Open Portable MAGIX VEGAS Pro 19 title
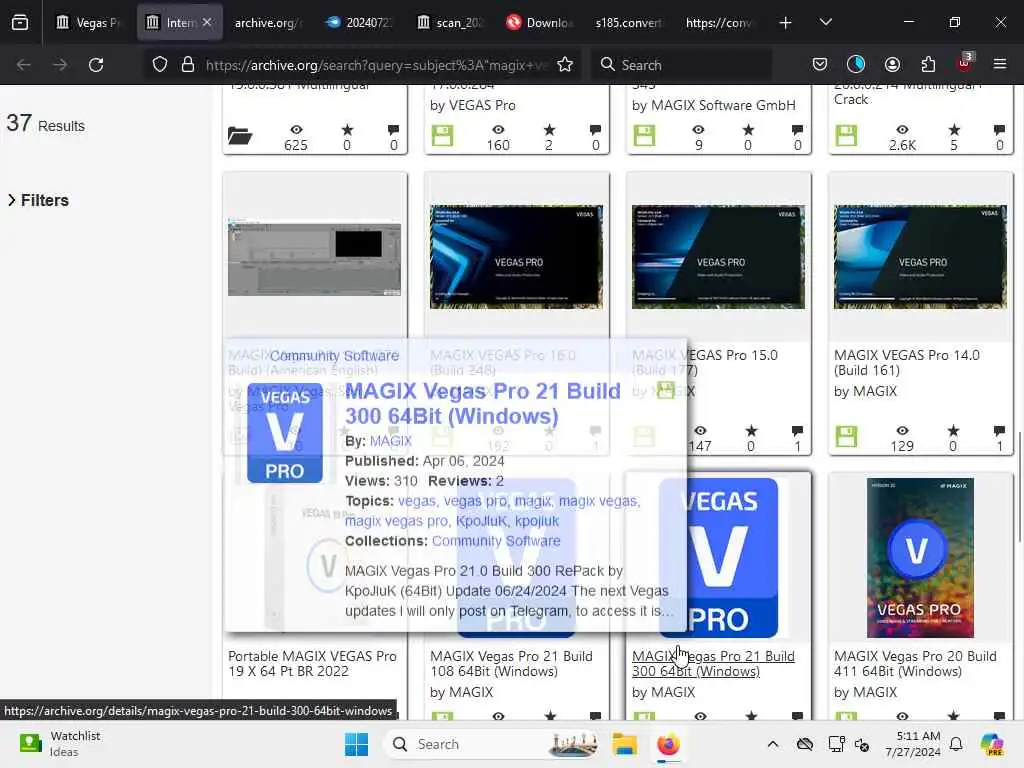1024x768 pixels. pyautogui.click(x=312, y=664)
